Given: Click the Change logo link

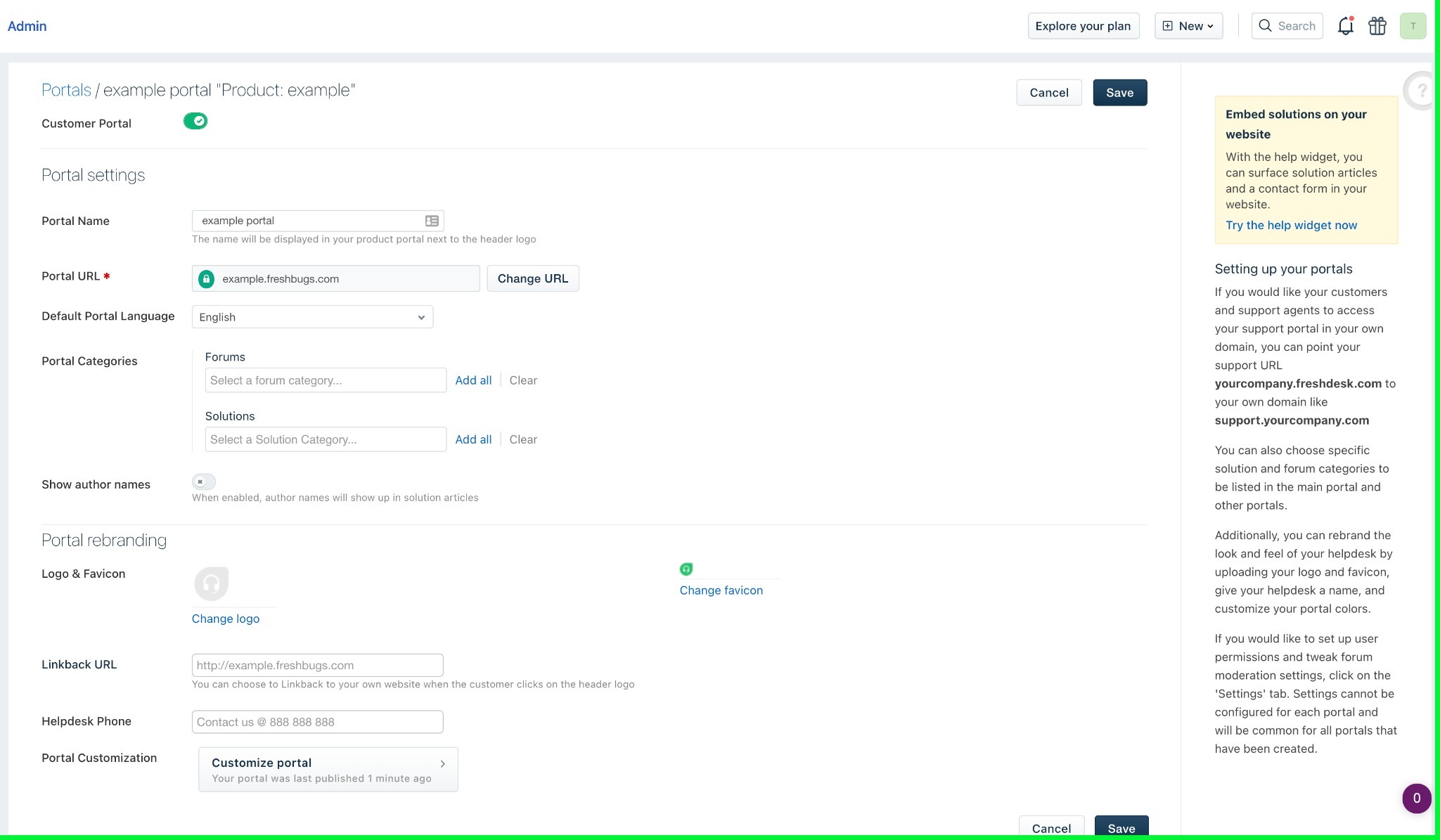Looking at the screenshot, I should (226, 619).
